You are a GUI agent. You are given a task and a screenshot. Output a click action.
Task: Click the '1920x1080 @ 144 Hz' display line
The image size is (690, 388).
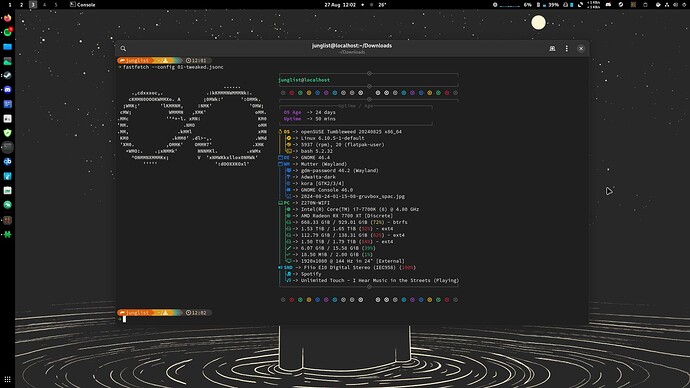click(345, 261)
